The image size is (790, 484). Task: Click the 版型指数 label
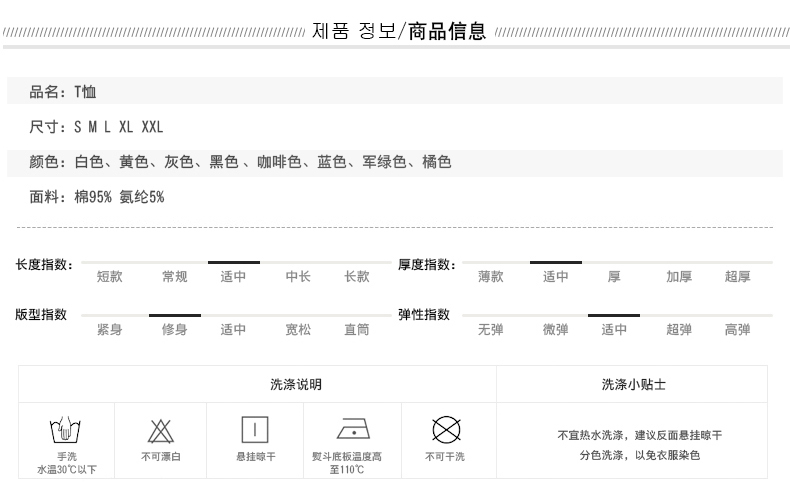41,314
